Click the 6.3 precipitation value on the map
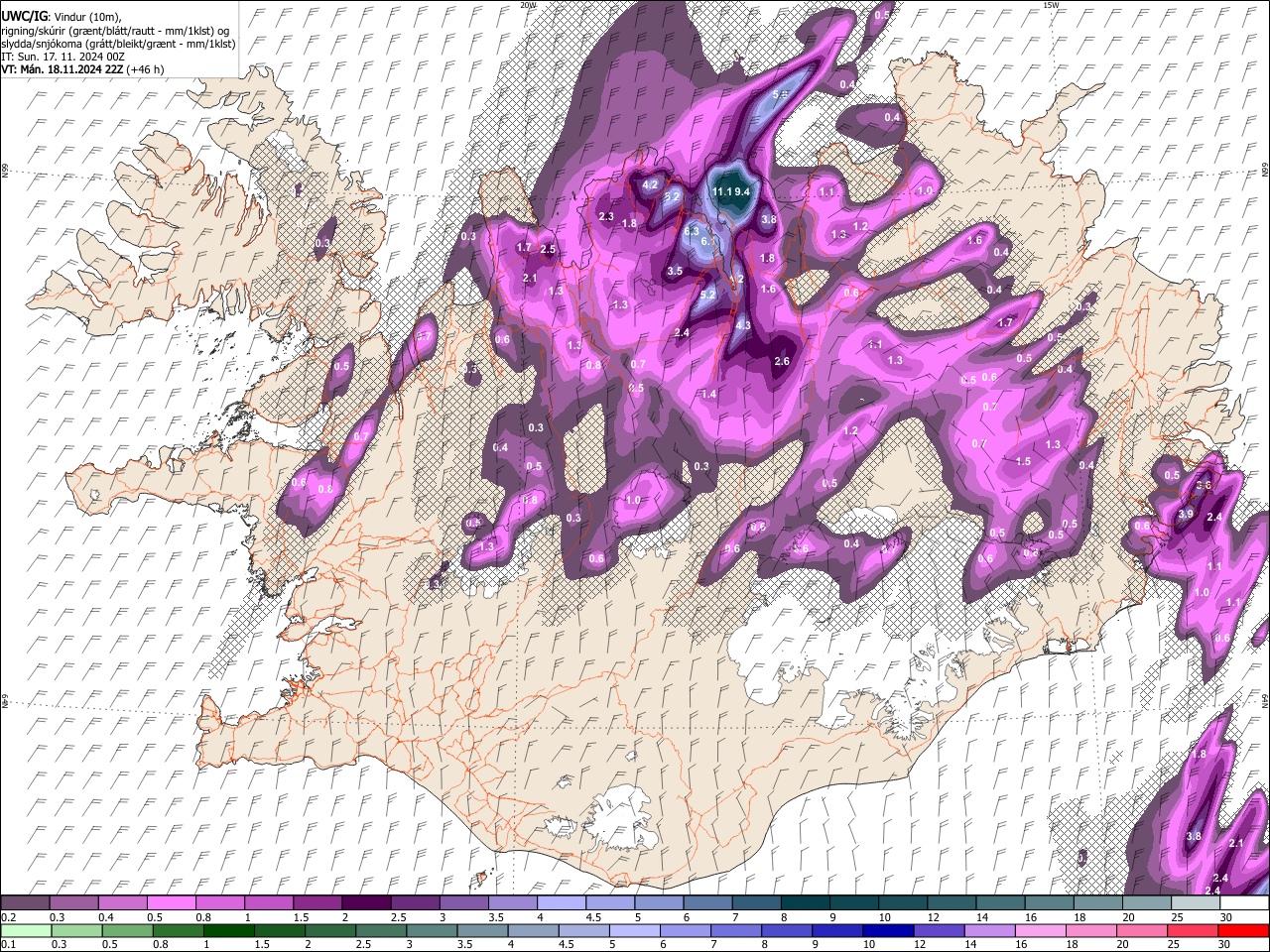The image size is (1270, 952). (693, 230)
